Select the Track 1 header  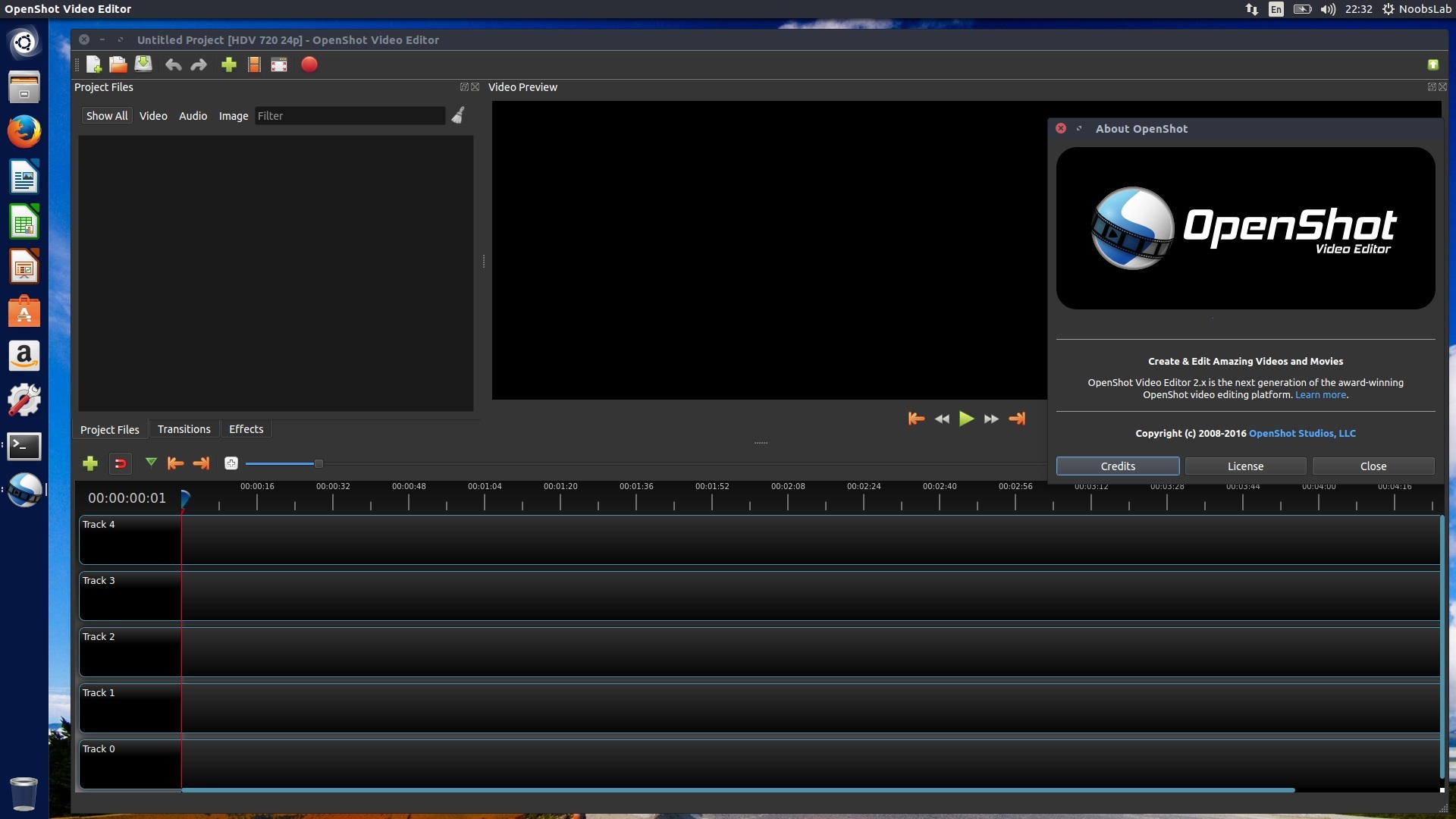click(x=130, y=708)
